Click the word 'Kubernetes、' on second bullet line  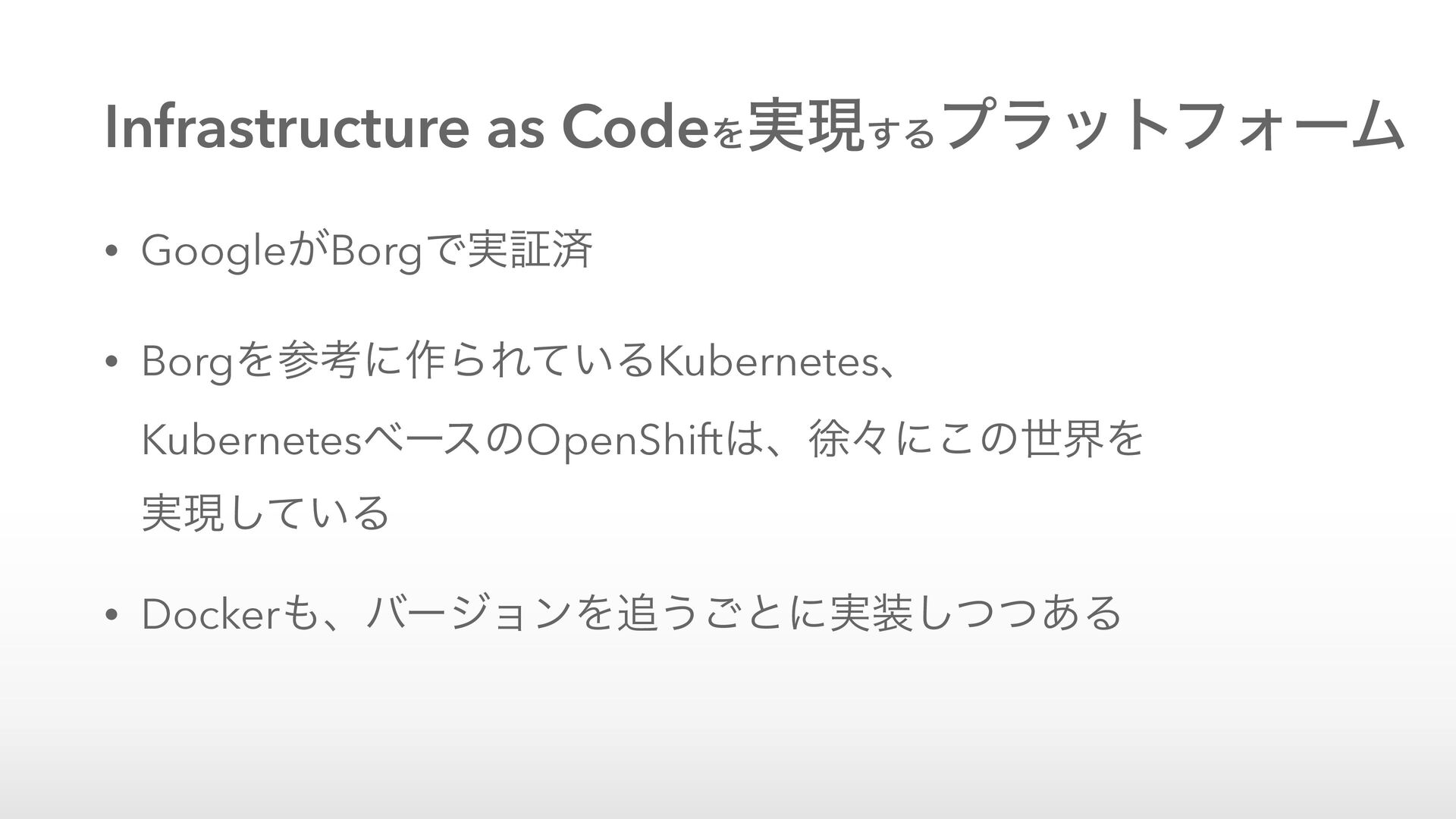click(x=780, y=364)
